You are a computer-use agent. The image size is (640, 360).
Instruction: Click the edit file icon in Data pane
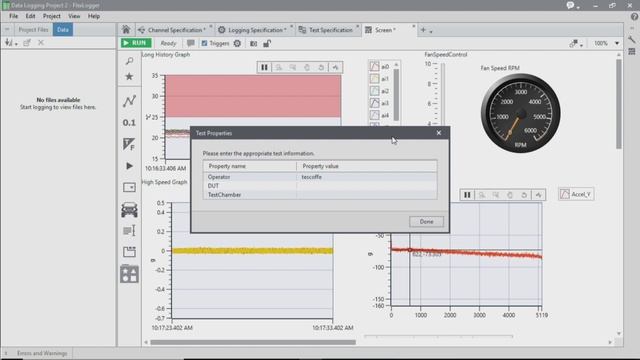coord(27,42)
